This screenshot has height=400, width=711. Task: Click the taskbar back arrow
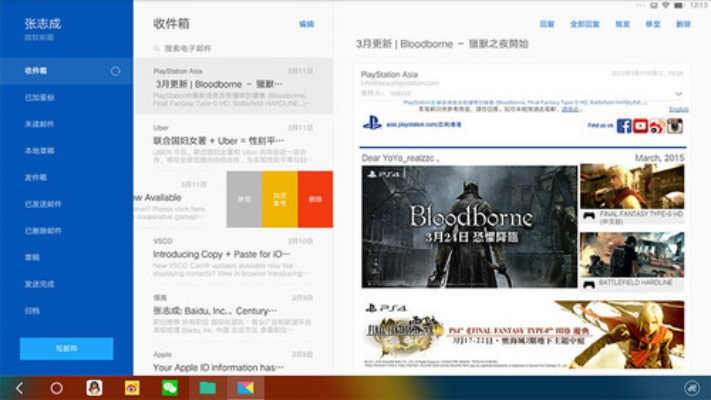(x=19, y=388)
